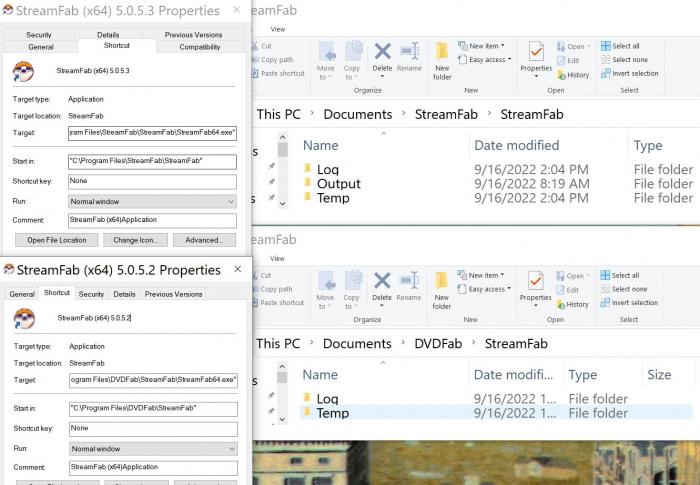Click Cut in lower Explorer ribbon

[261, 276]
